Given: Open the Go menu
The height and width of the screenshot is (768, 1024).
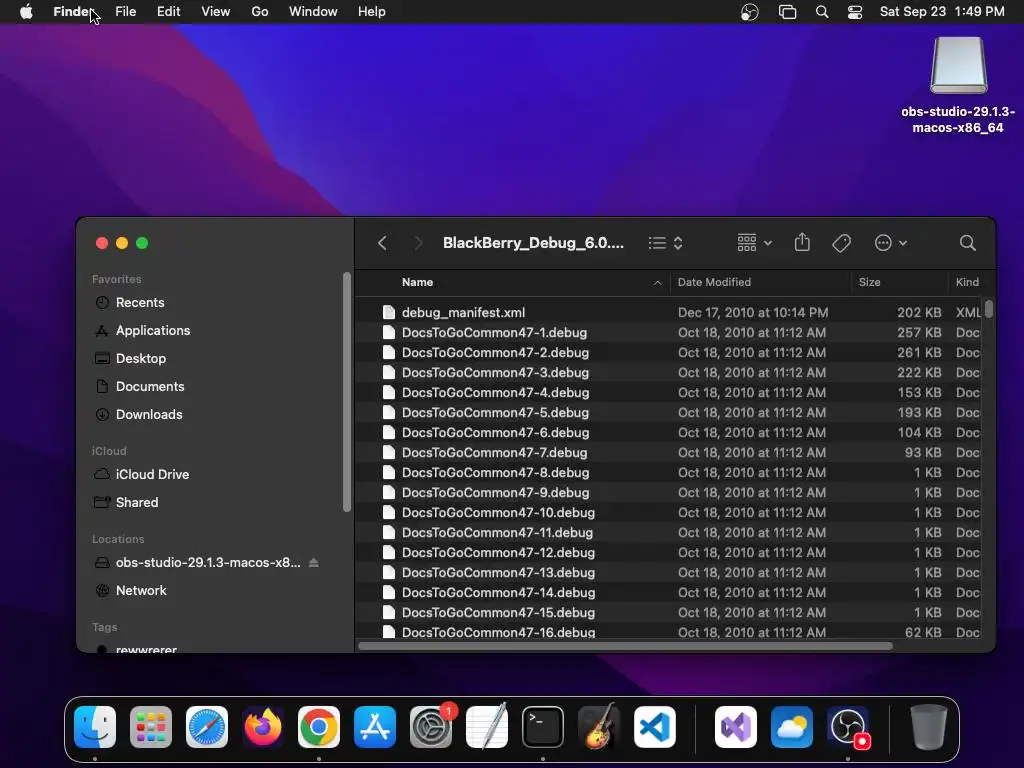Looking at the screenshot, I should click(x=260, y=12).
